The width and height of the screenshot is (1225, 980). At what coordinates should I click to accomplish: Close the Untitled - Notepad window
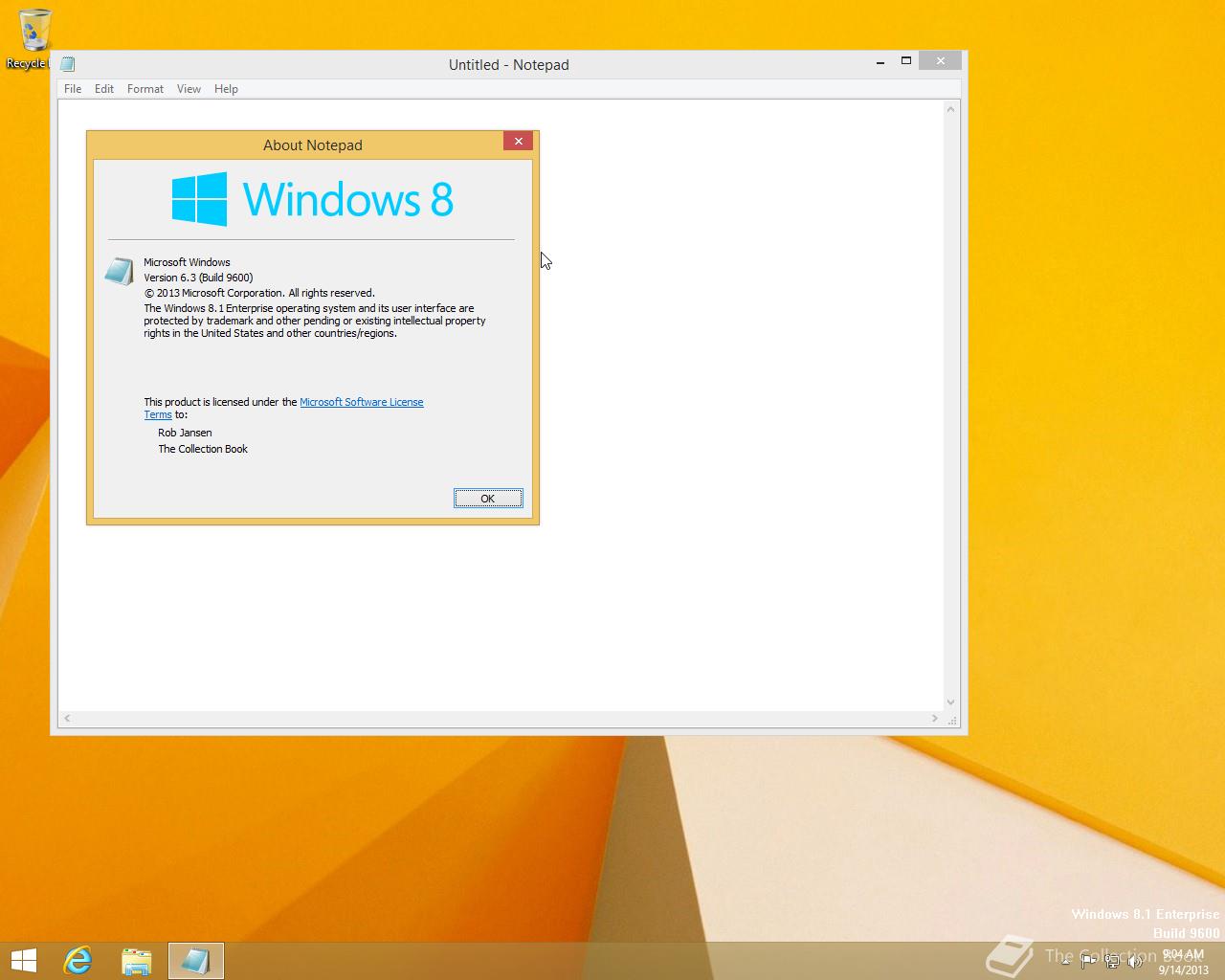[941, 61]
